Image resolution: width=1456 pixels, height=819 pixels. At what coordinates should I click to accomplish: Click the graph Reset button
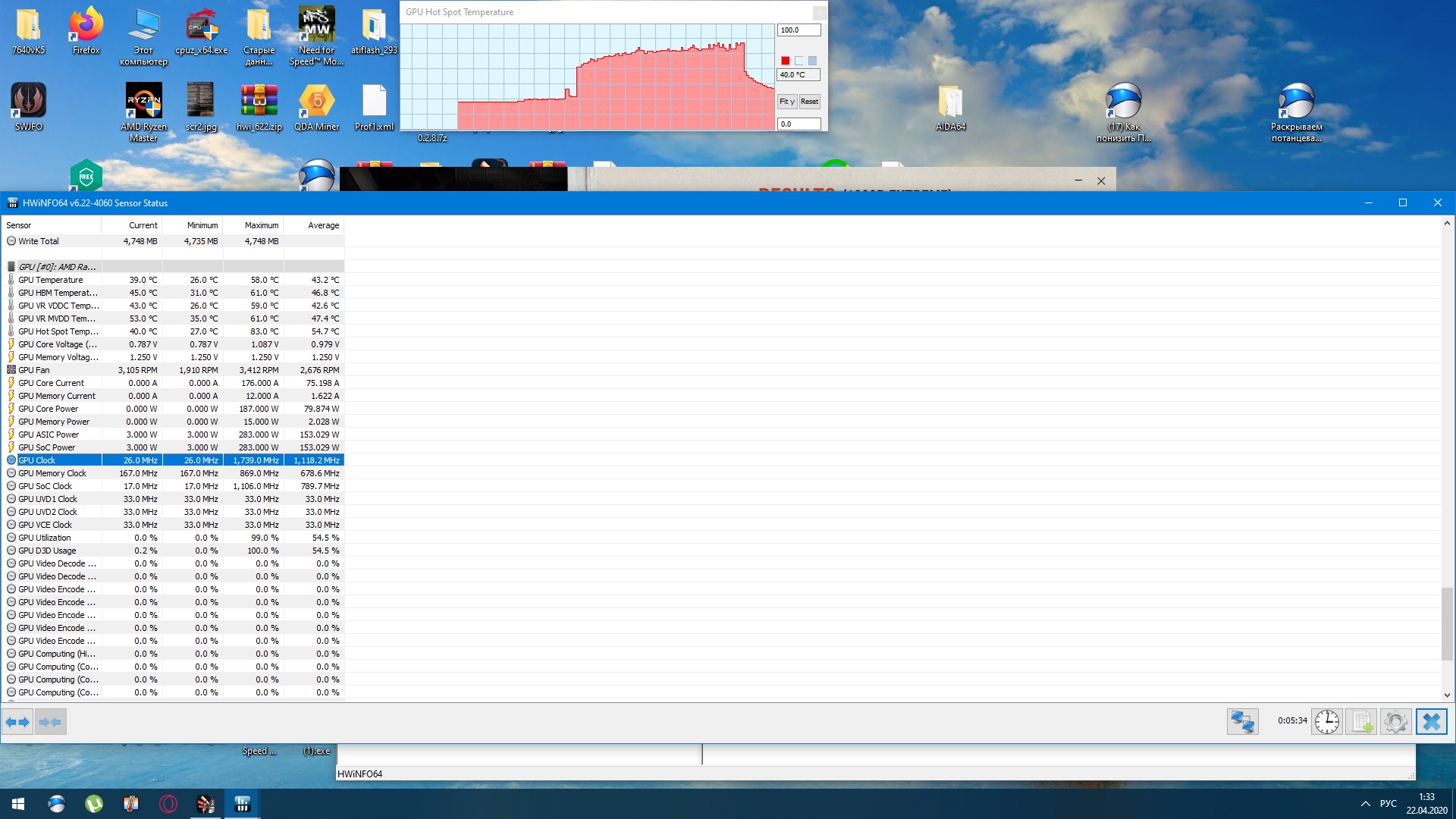tap(809, 102)
